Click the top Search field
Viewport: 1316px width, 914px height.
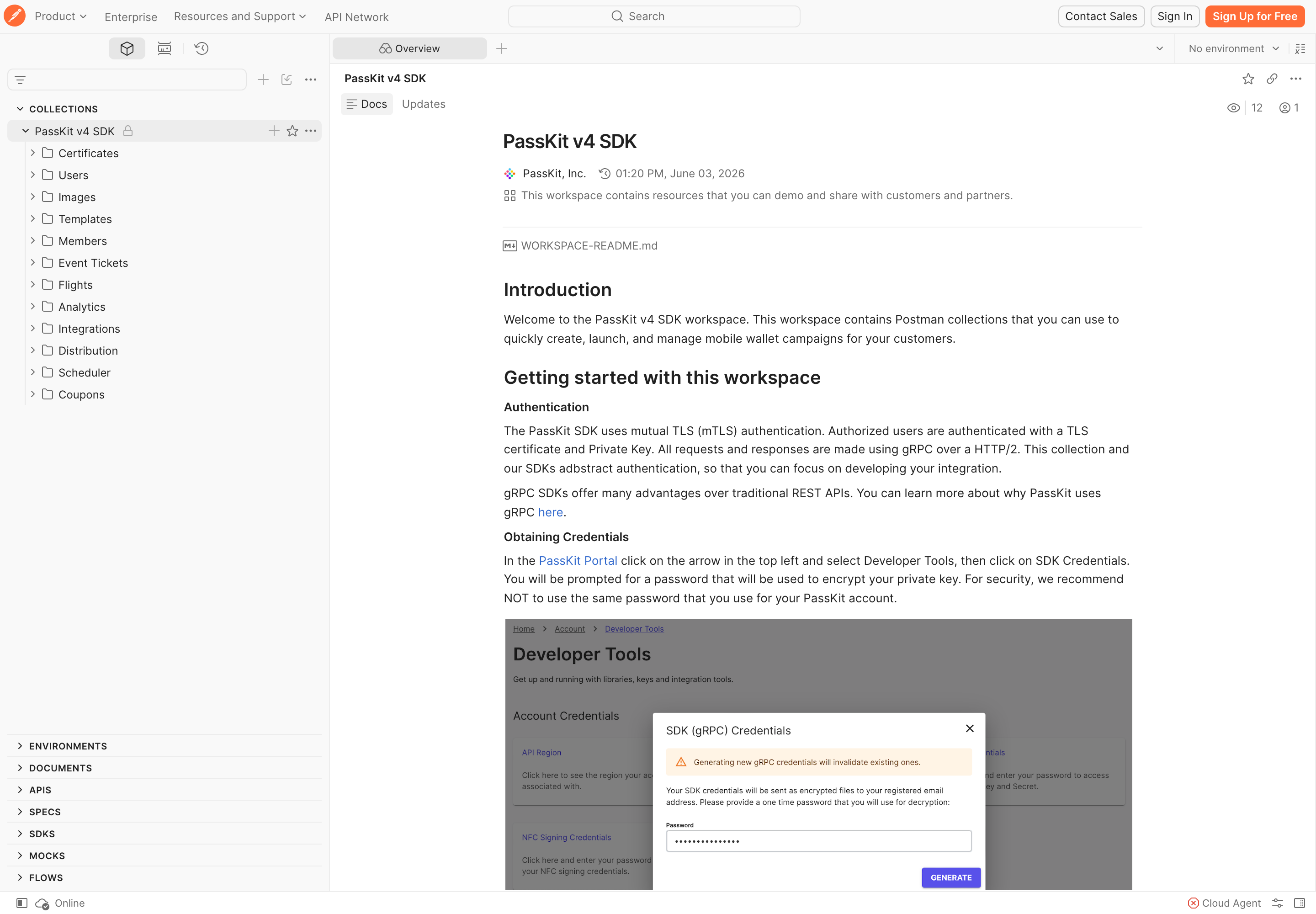(654, 16)
